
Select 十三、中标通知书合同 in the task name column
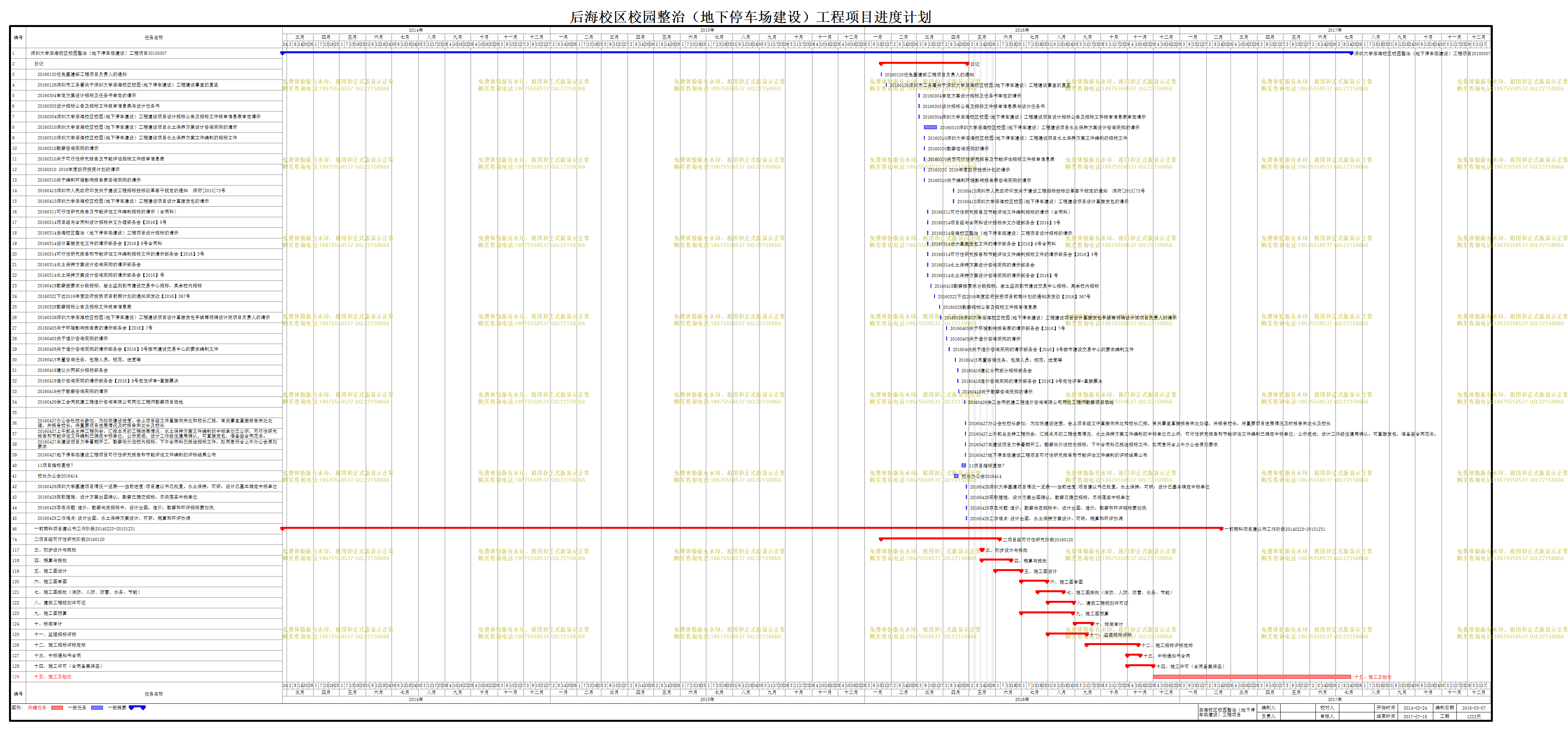click(x=57, y=656)
